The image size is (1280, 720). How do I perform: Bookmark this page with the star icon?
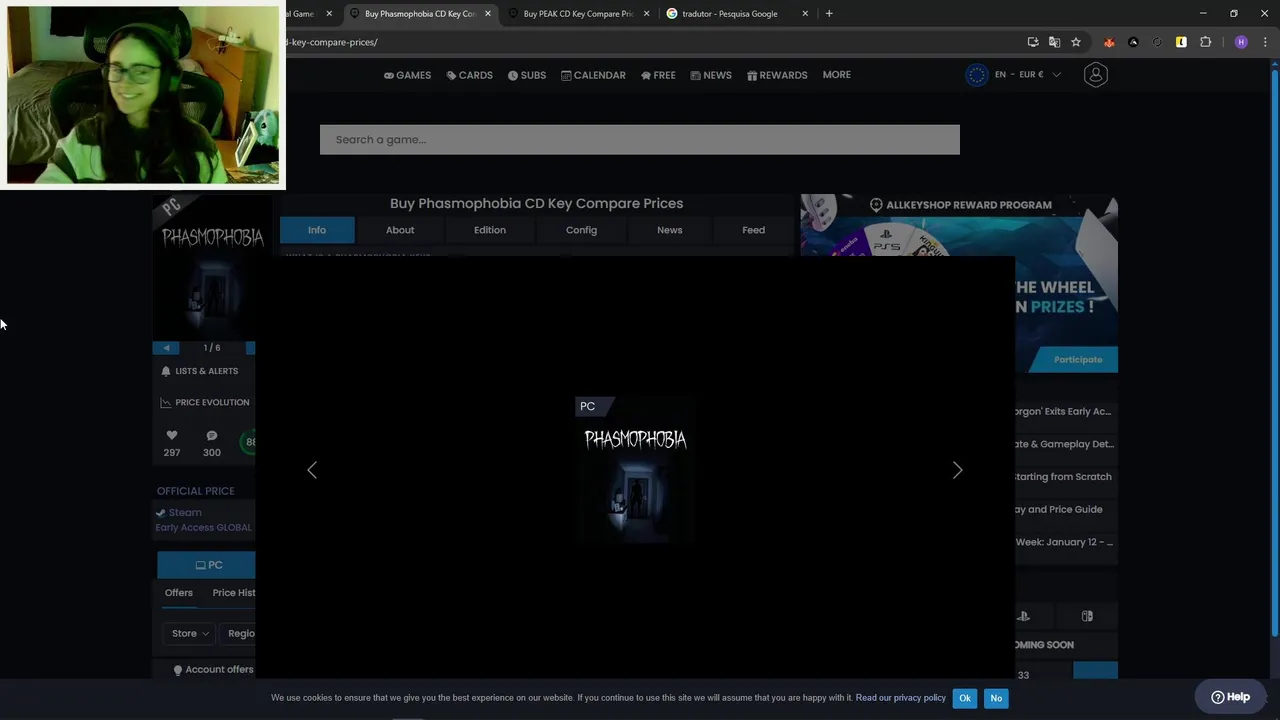click(x=1076, y=42)
